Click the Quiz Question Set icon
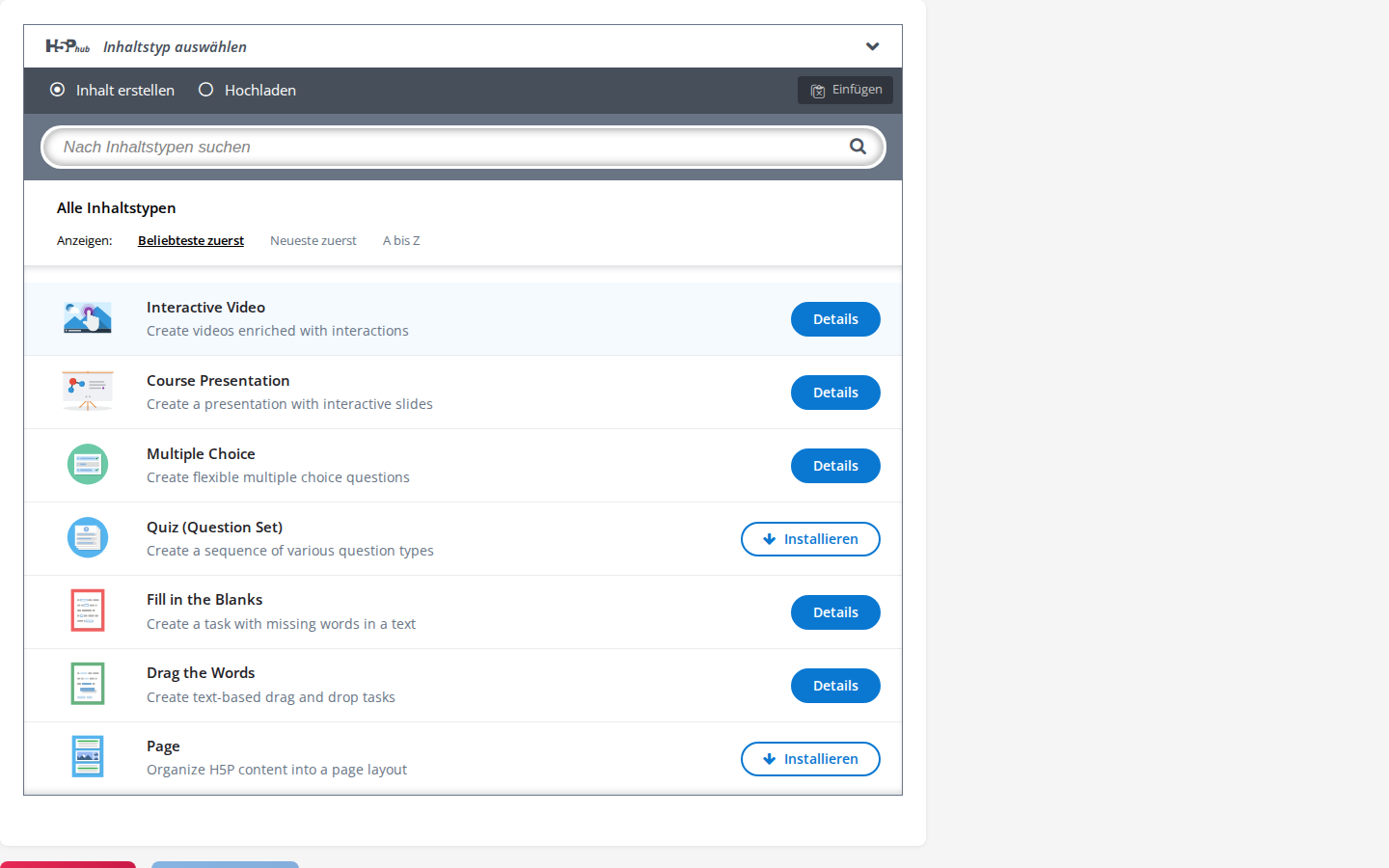Image resolution: width=1389 pixels, height=868 pixels. coord(88,538)
